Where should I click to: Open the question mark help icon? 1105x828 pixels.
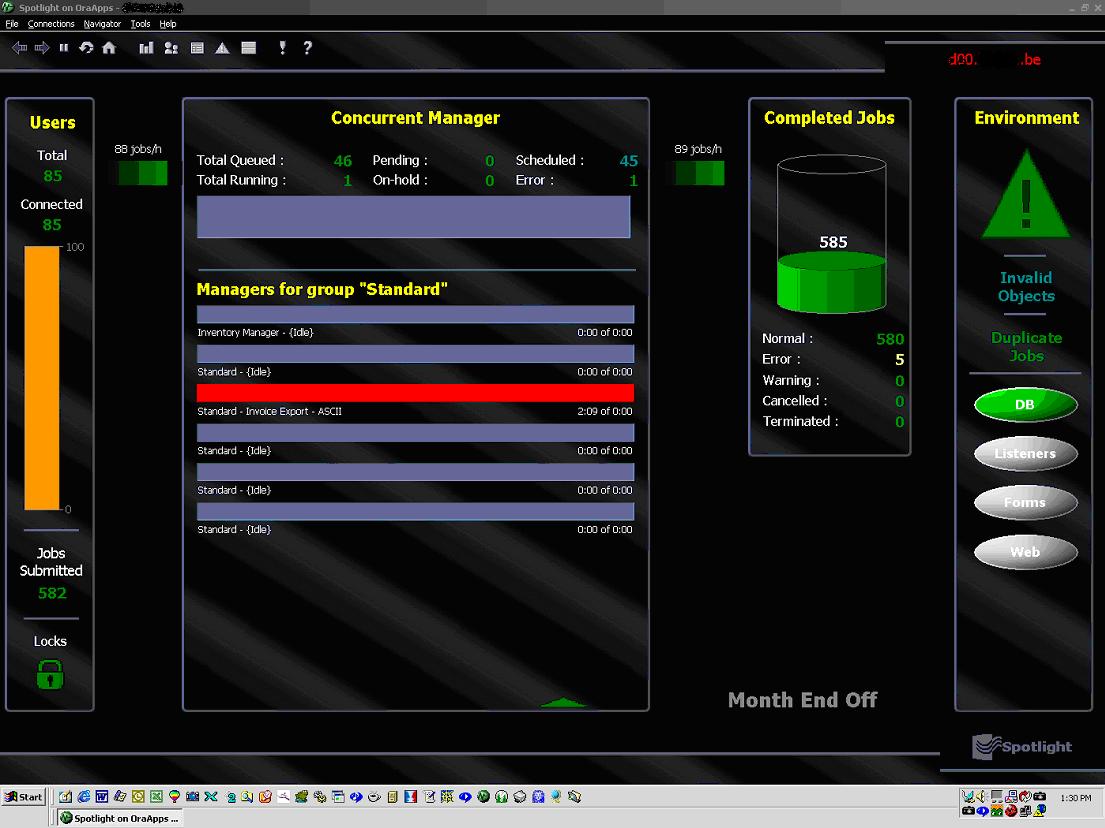[x=307, y=48]
